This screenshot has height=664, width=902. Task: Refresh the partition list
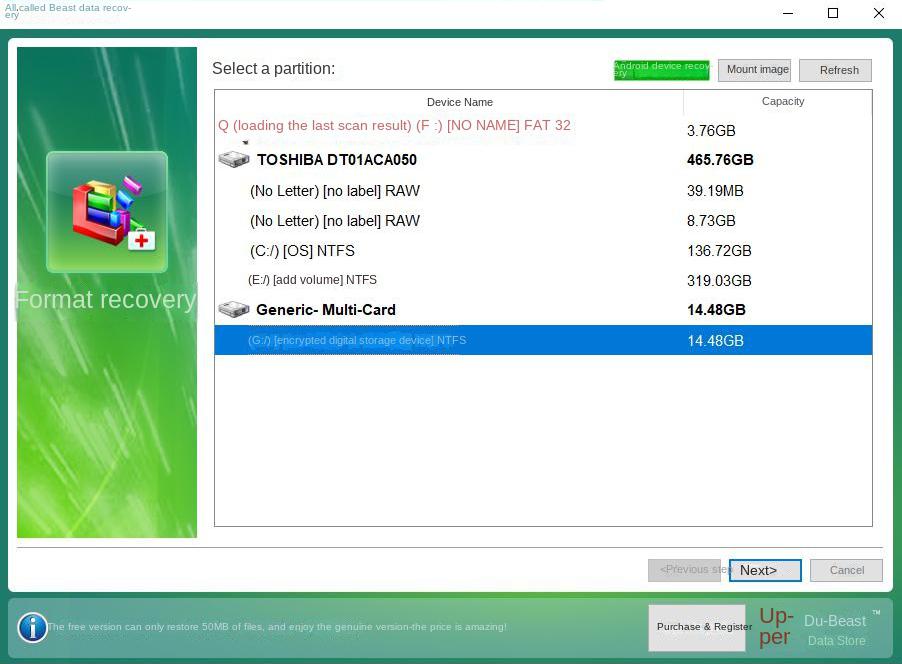click(837, 70)
